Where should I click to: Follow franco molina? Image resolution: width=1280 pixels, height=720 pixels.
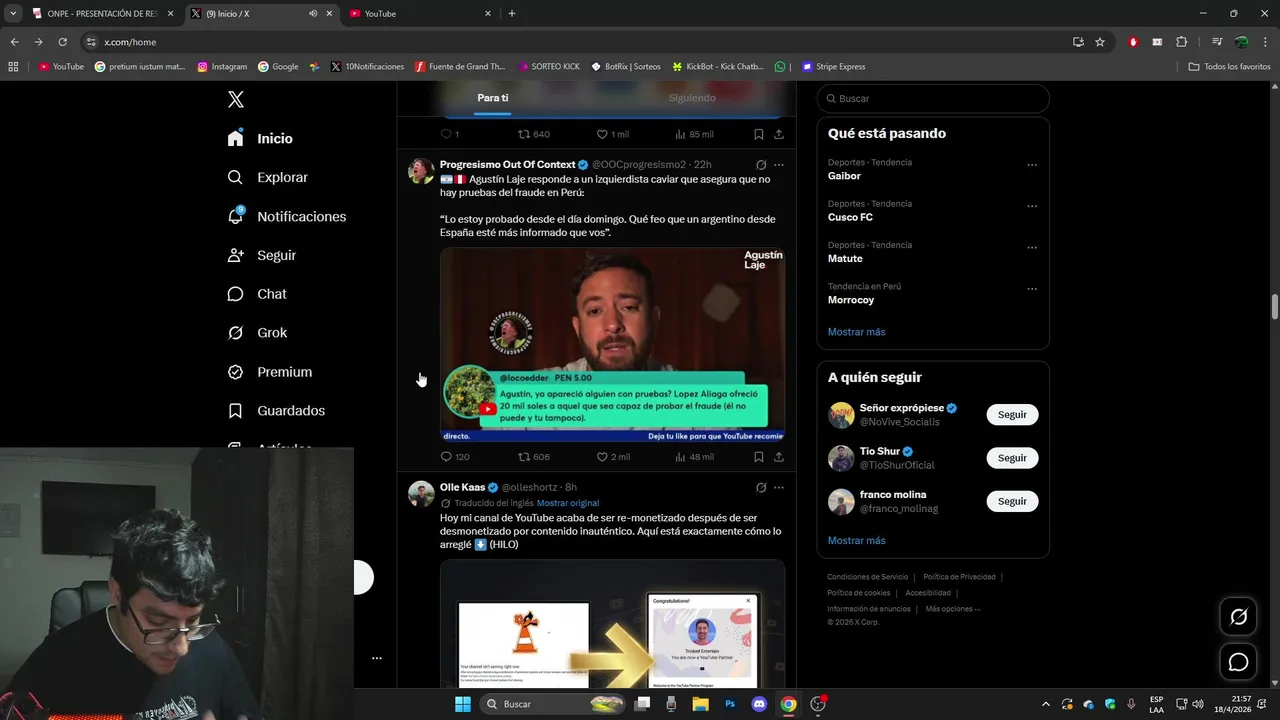coord(1012,501)
